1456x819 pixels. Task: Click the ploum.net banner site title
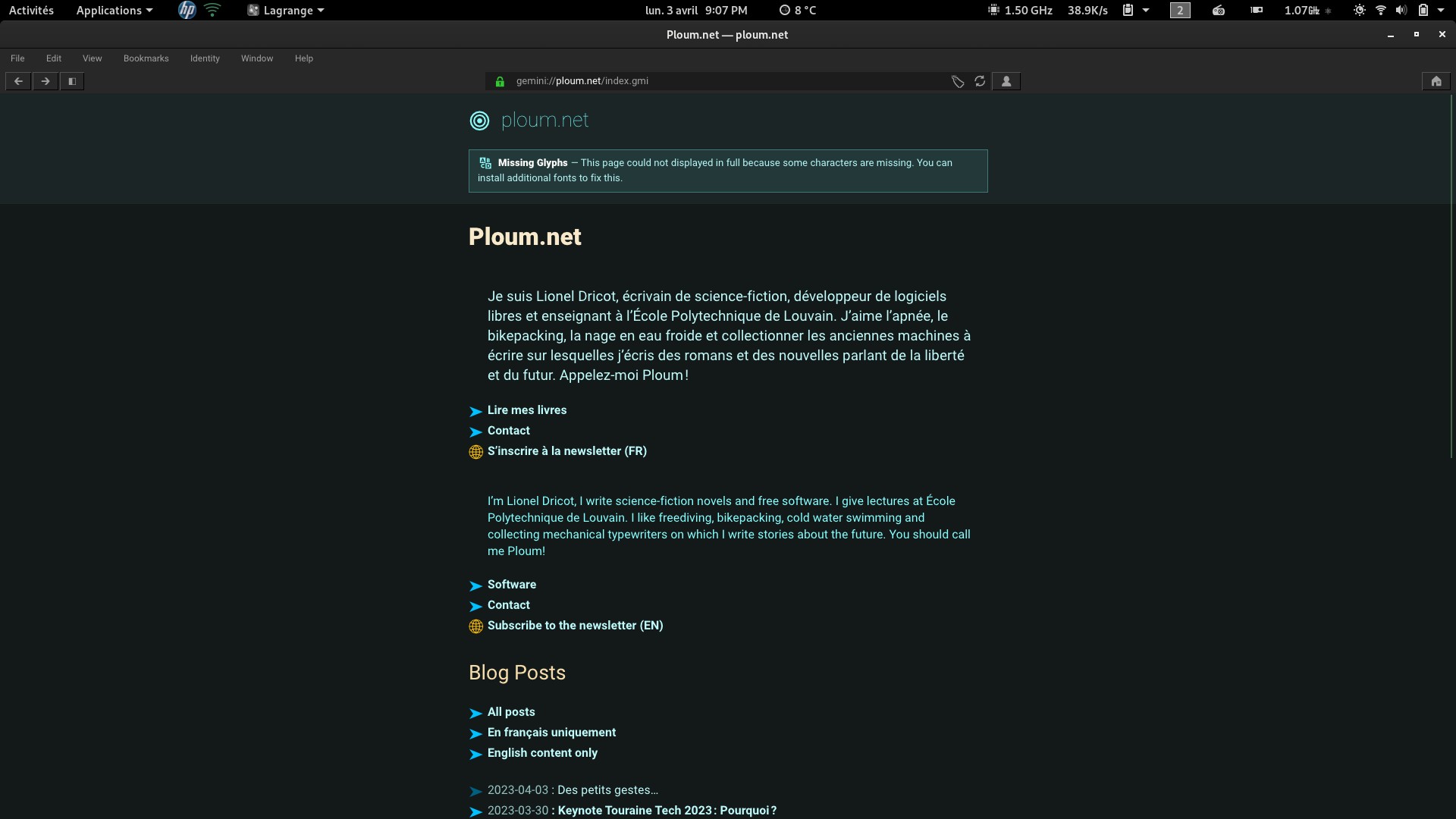coord(544,121)
